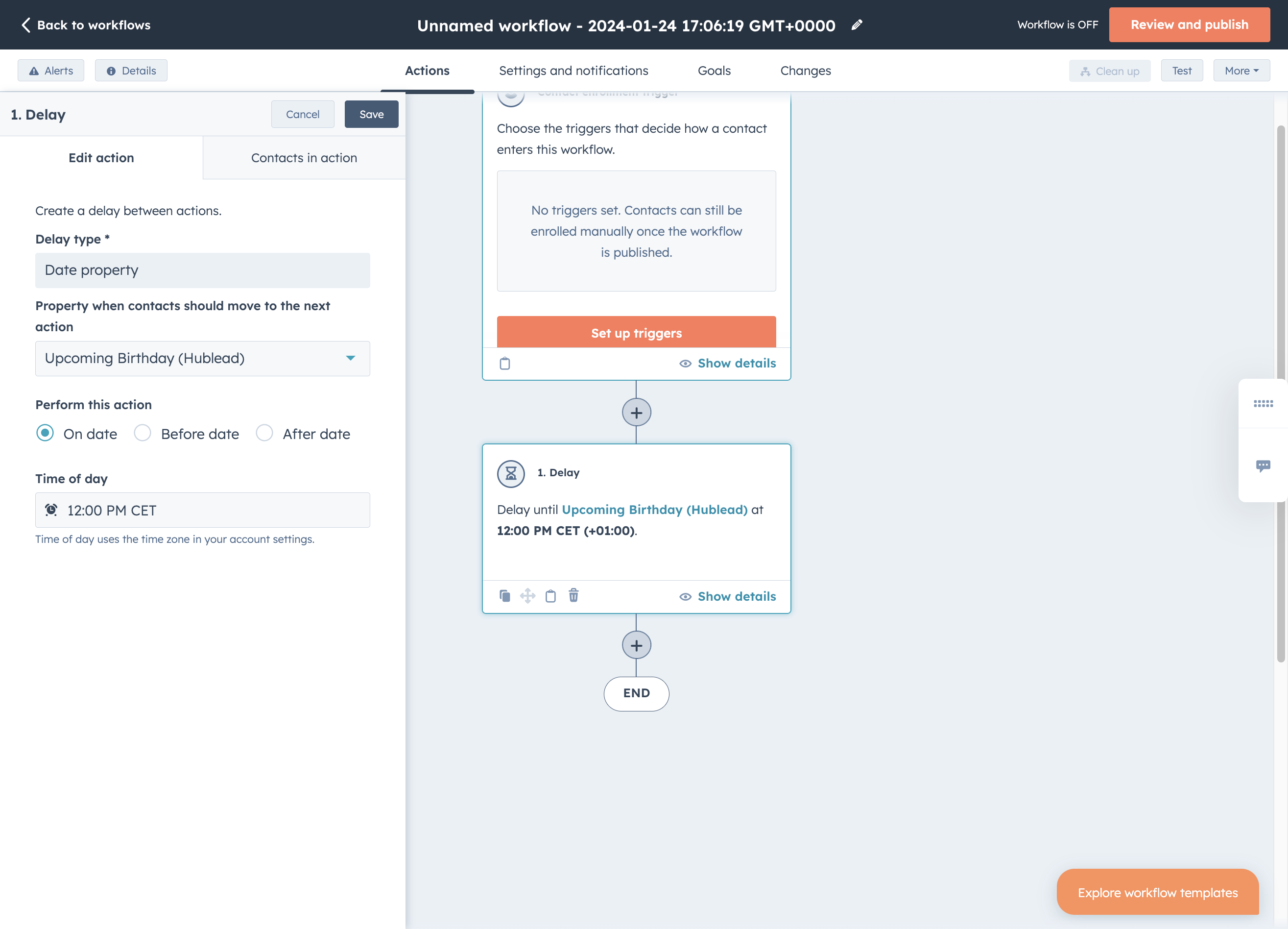Click the Upcoming Birthday (Hublead) link in card
Viewport: 1288px width, 929px height.
[654, 510]
